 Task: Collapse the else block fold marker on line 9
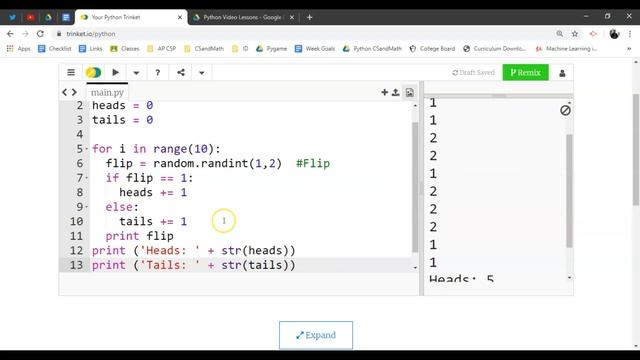(x=87, y=207)
